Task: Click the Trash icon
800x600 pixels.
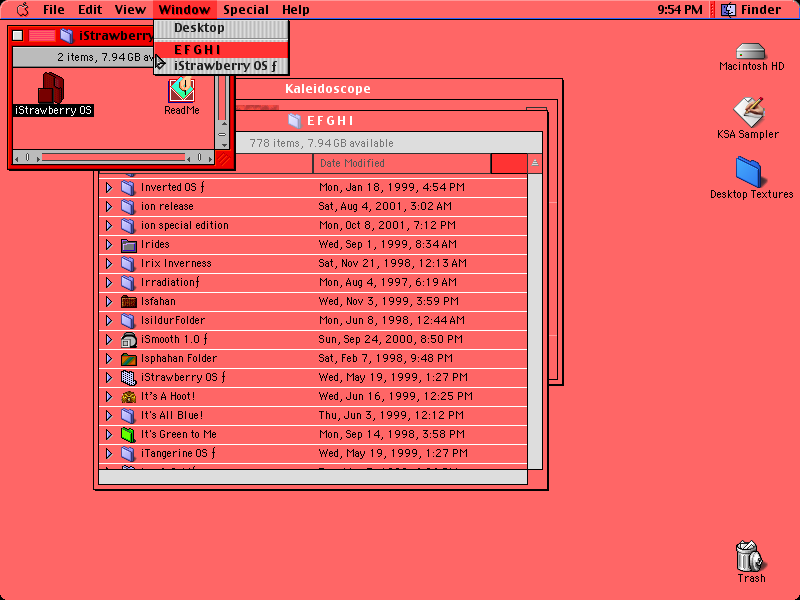Action: click(x=750, y=556)
